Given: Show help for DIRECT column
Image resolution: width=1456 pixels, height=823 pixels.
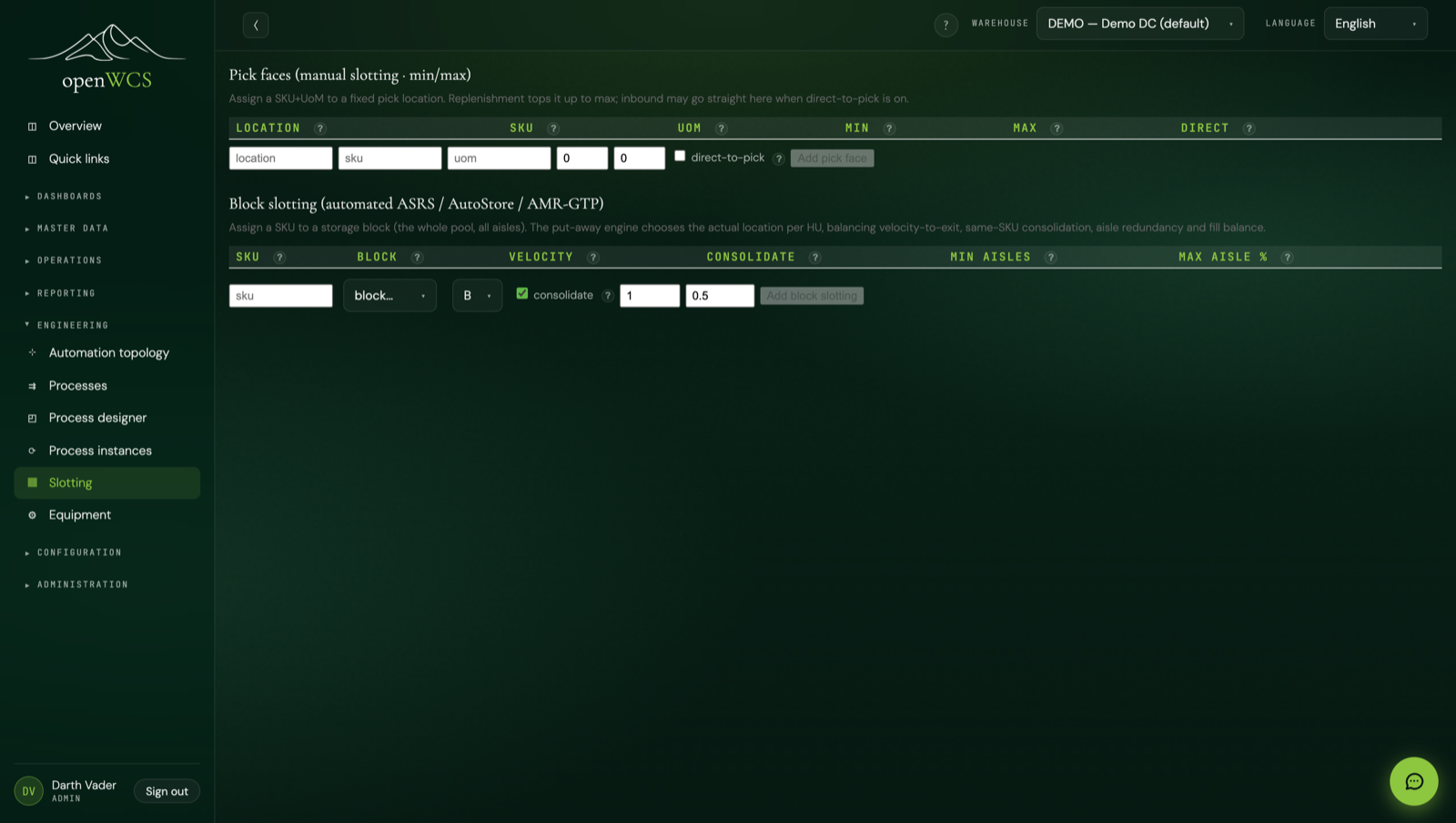Looking at the screenshot, I should [x=1249, y=128].
